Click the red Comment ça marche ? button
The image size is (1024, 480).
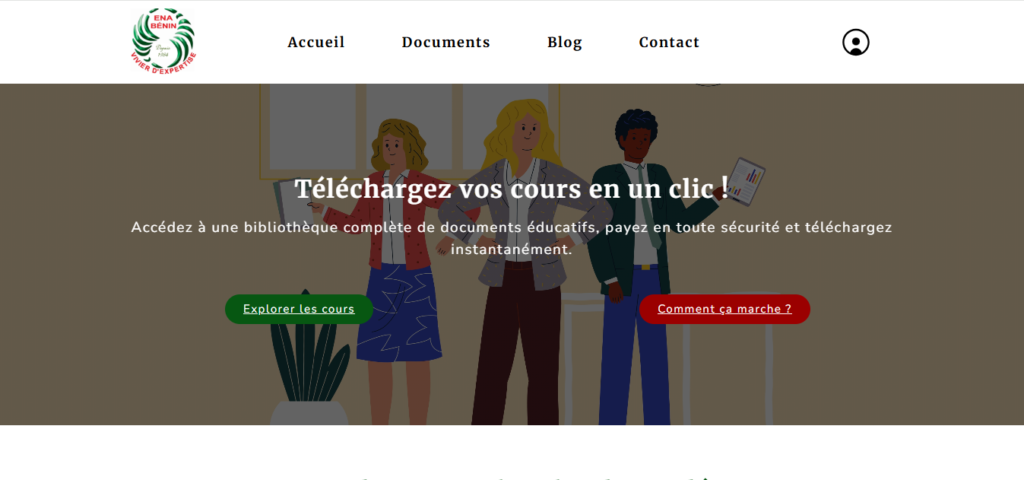pyautogui.click(x=724, y=309)
